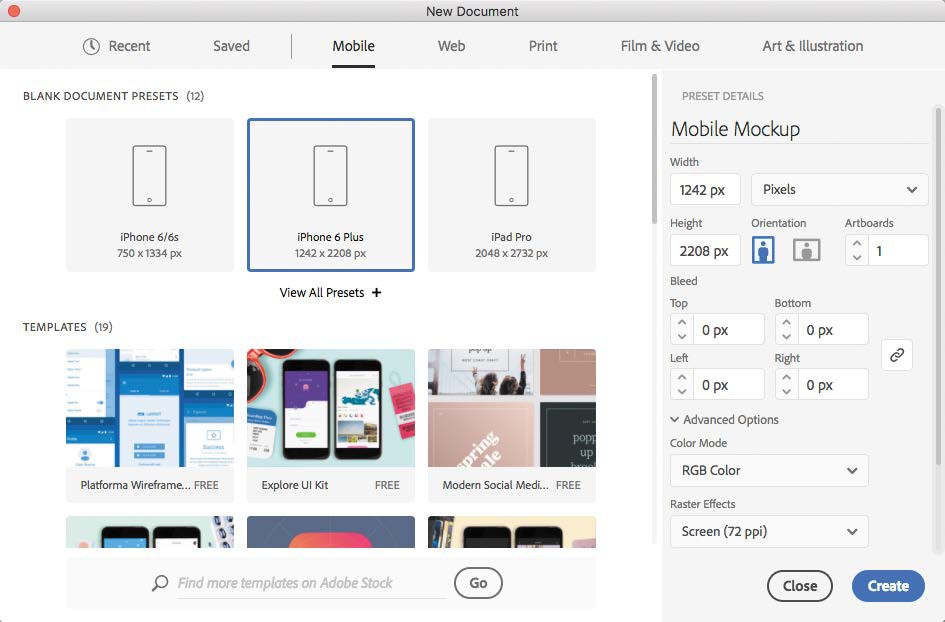This screenshot has height=622, width=945.
Task: Decrease the Left bleed value
Action: click(x=682, y=392)
